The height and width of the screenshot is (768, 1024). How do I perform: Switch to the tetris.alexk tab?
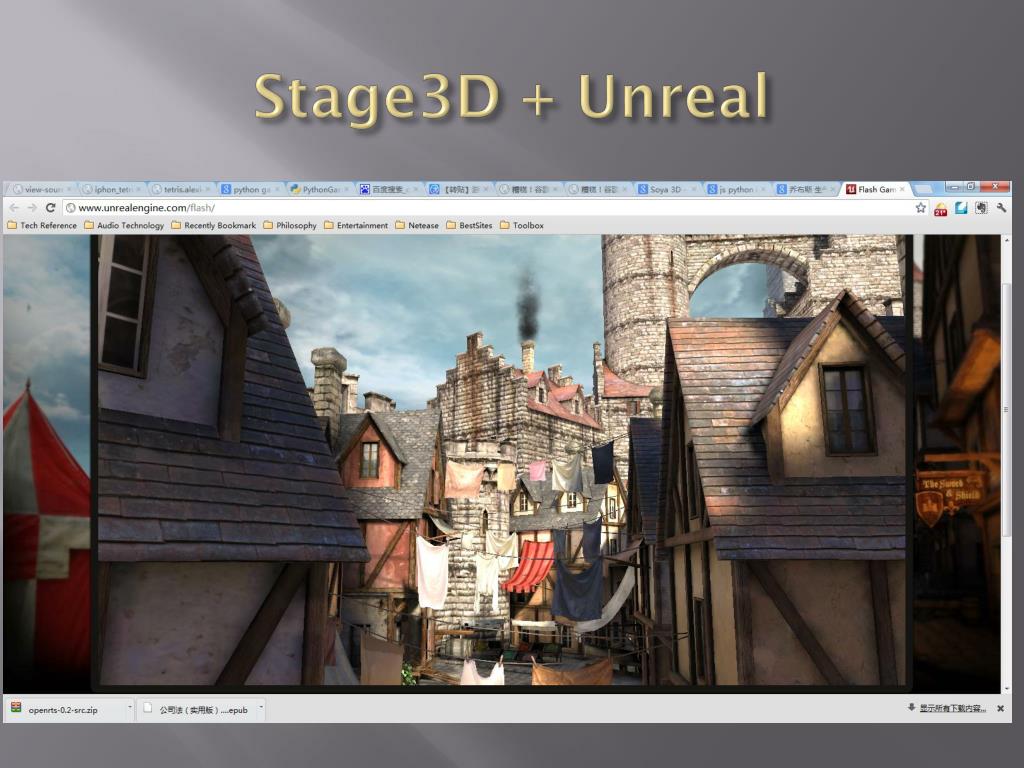(x=180, y=189)
